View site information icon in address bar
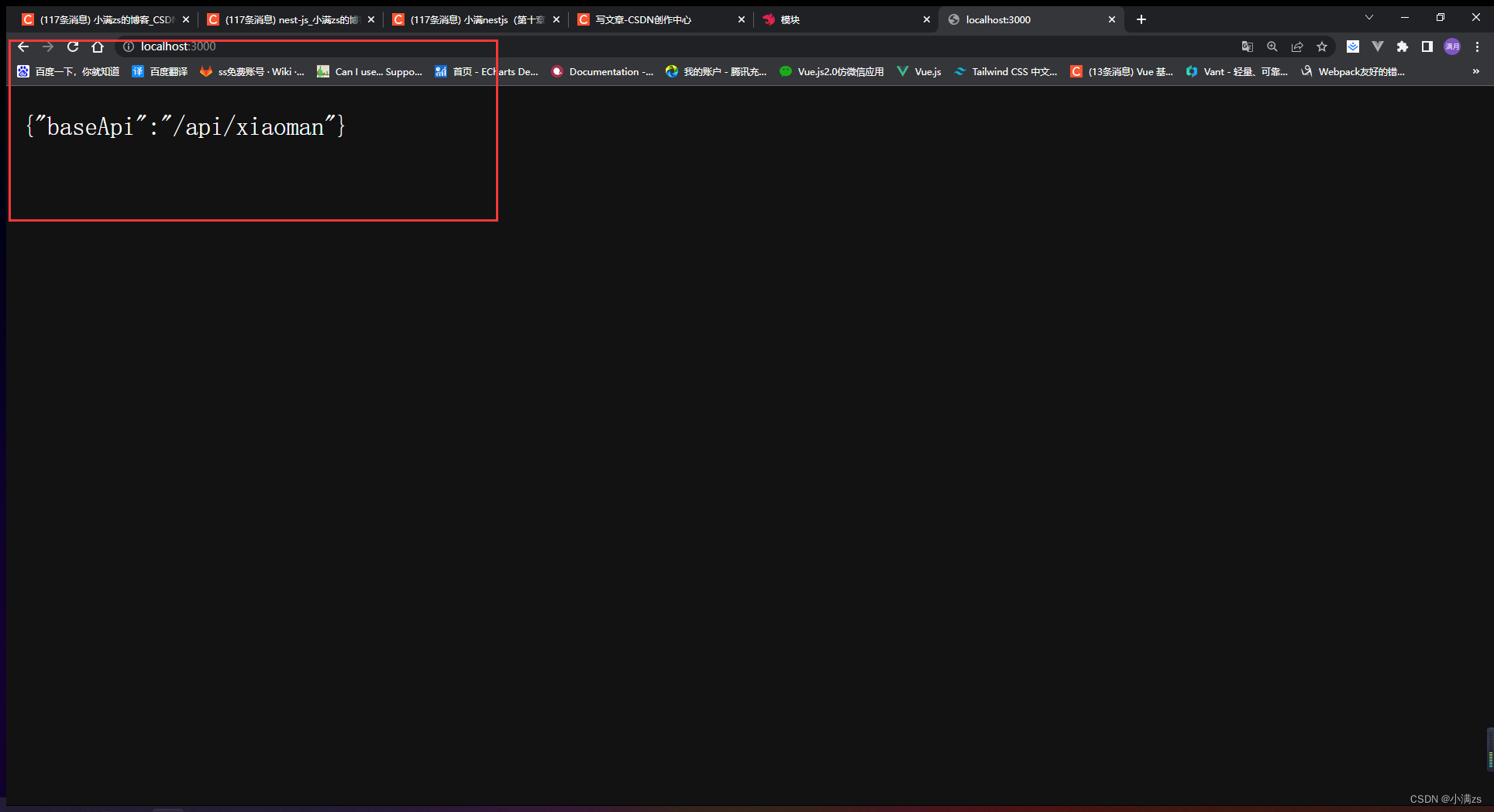The height and width of the screenshot is (812, 1494). pos(129,46)
